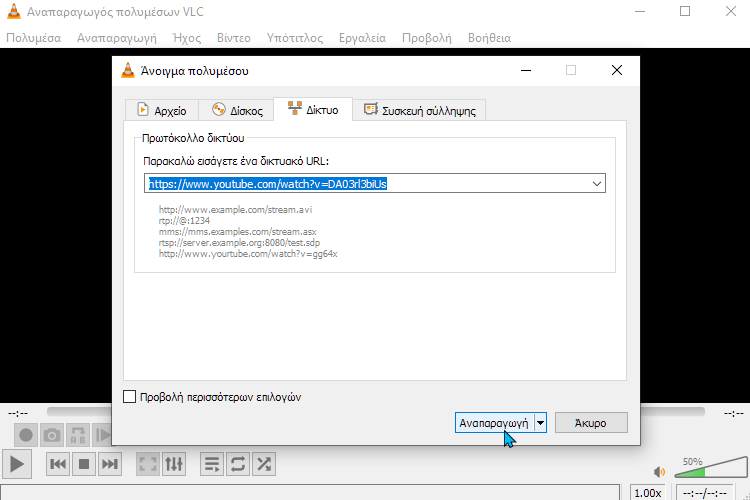Open the Αναπαραγωγή menu in menu bar
750x500 pixels.
[x=117, y=38]
